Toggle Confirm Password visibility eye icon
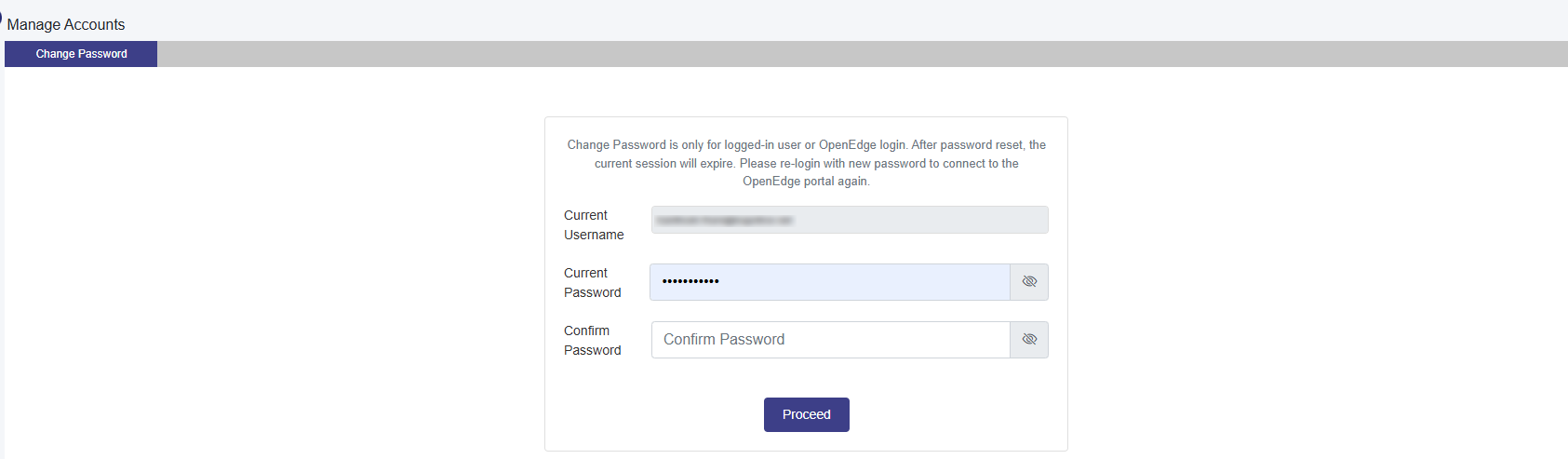The width and height of the screenshot is (1568, 459). point(1029,340)
